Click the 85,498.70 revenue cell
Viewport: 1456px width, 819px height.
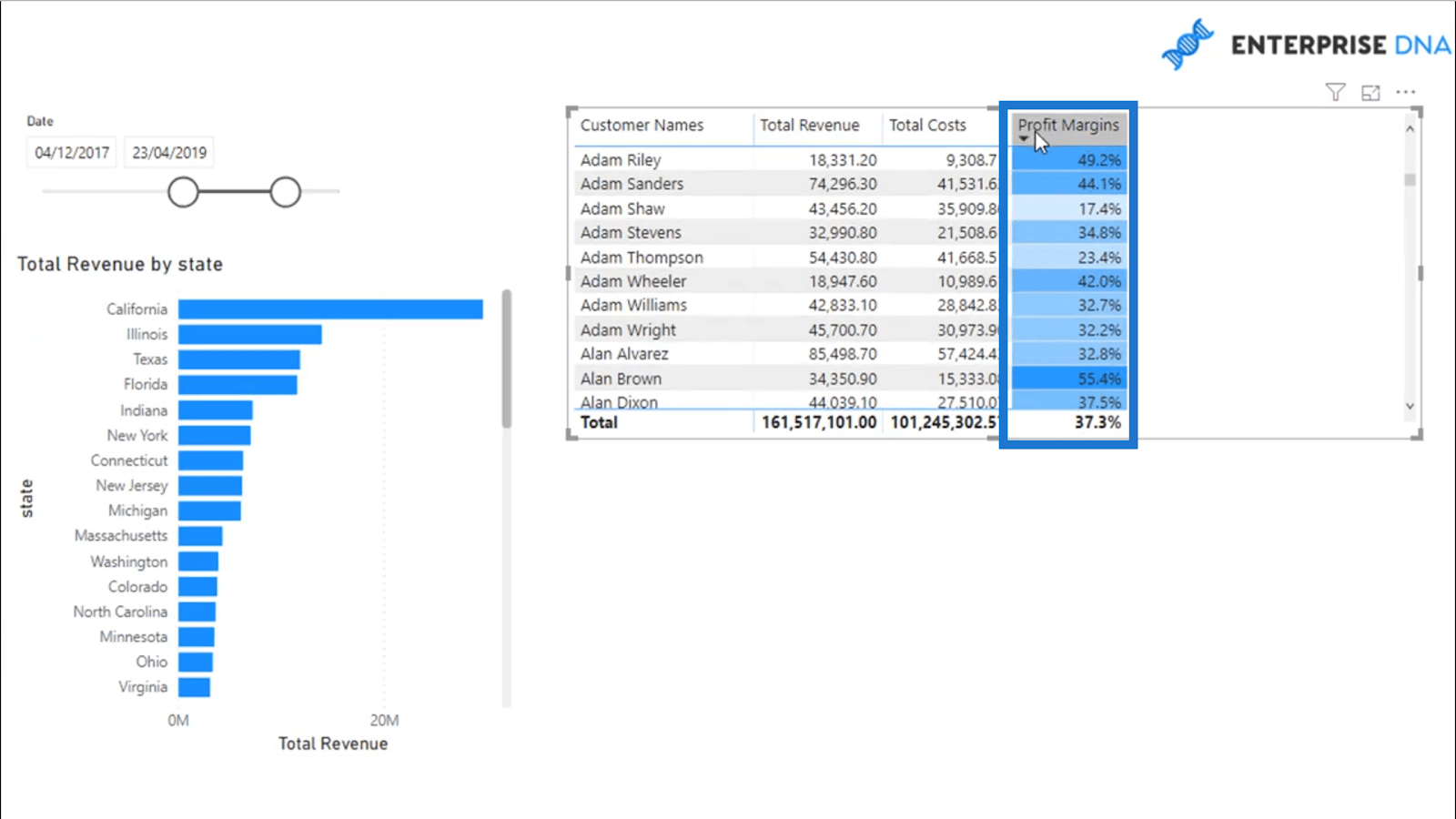(x=843, y=354)
